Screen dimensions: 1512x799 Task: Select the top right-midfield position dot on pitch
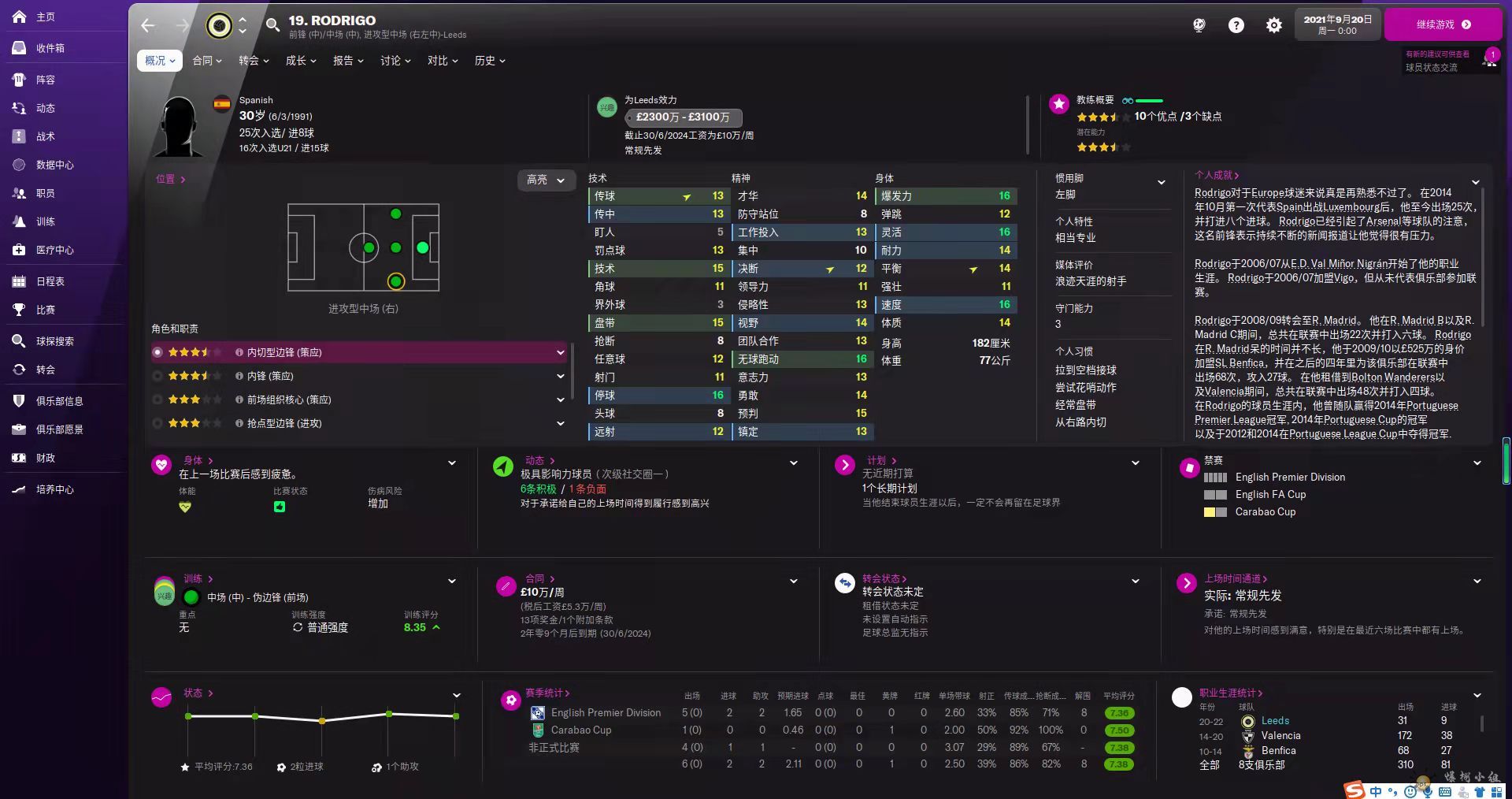(395, 214)
